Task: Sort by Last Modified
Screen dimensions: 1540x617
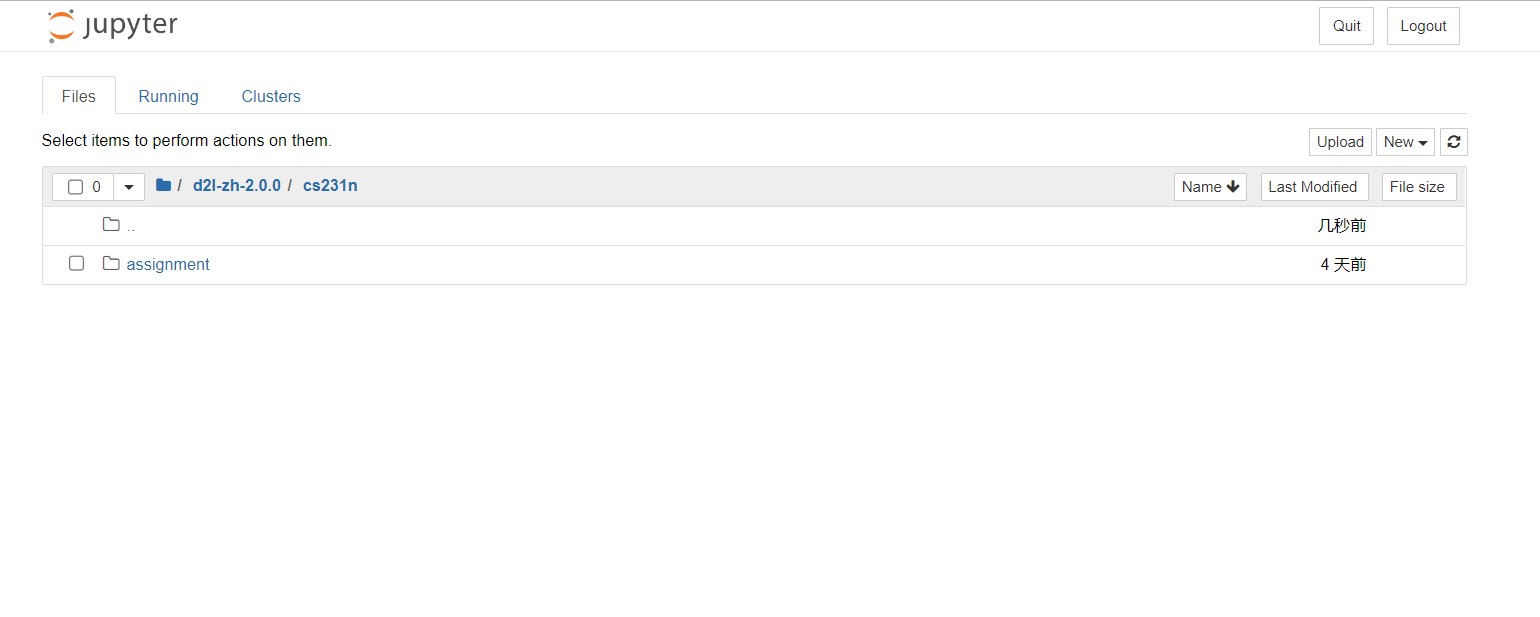Action: tap(1314, 187)
